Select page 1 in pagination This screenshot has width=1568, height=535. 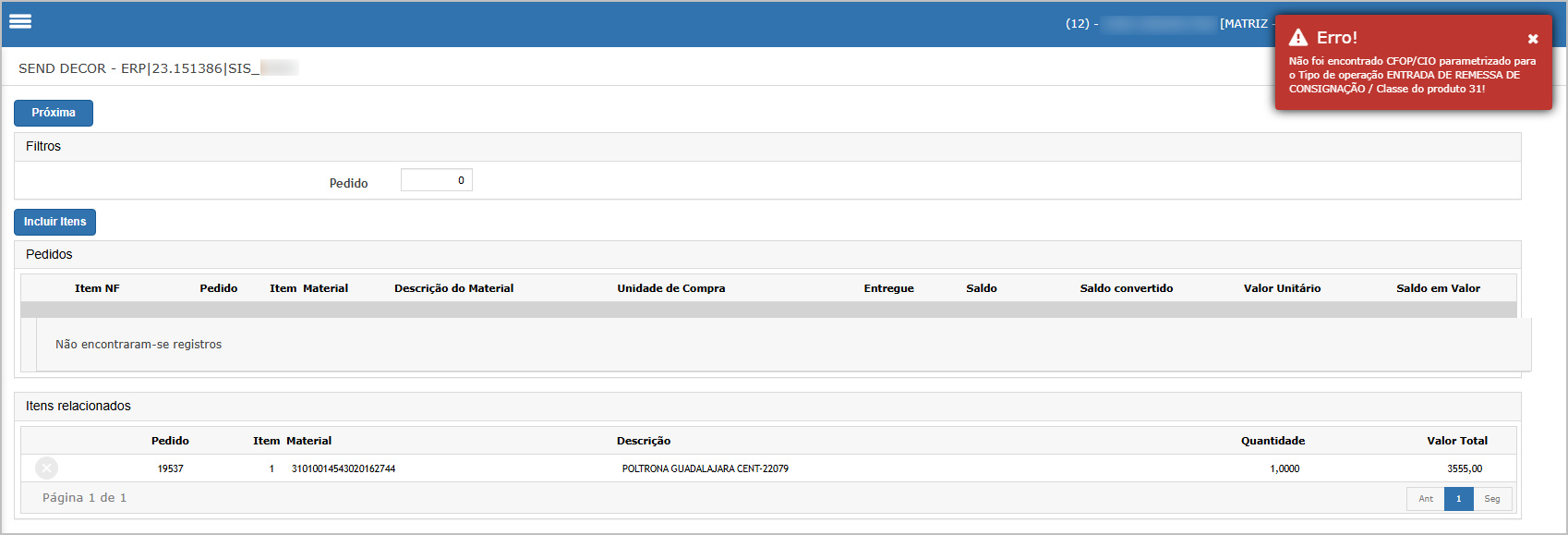pyautogui.click(x=1459, y=499)
